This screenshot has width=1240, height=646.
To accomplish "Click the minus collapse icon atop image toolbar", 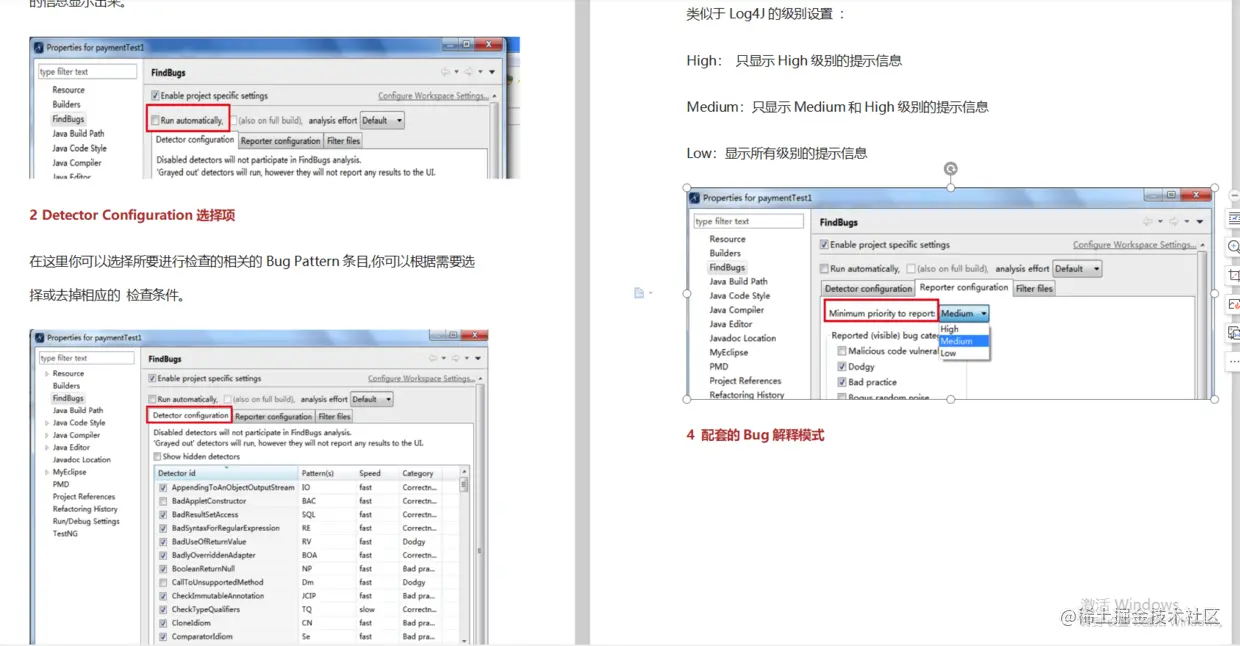I will click(1234, 195).
